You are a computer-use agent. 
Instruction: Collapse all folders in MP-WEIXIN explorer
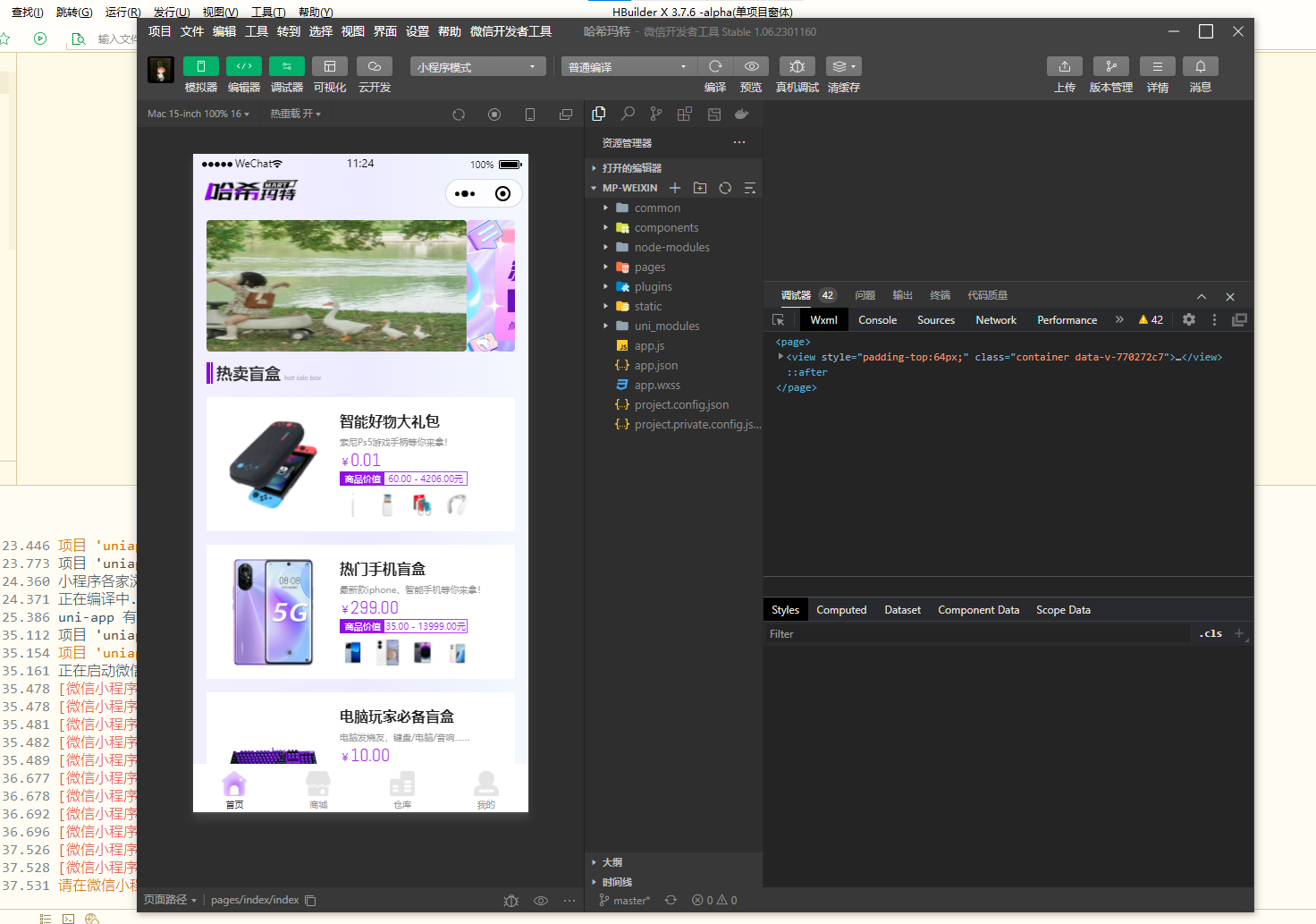[750, 188]
